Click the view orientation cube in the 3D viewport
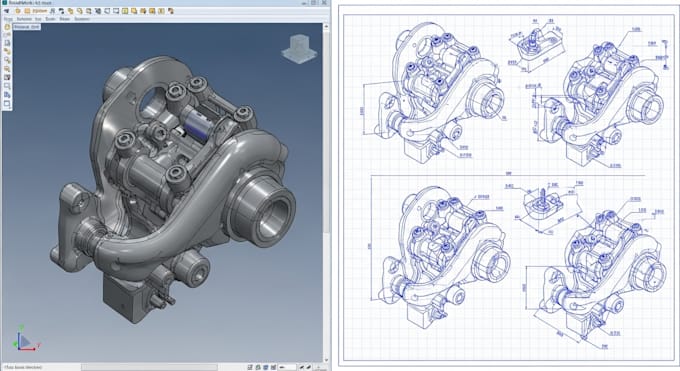 [299, 49]
